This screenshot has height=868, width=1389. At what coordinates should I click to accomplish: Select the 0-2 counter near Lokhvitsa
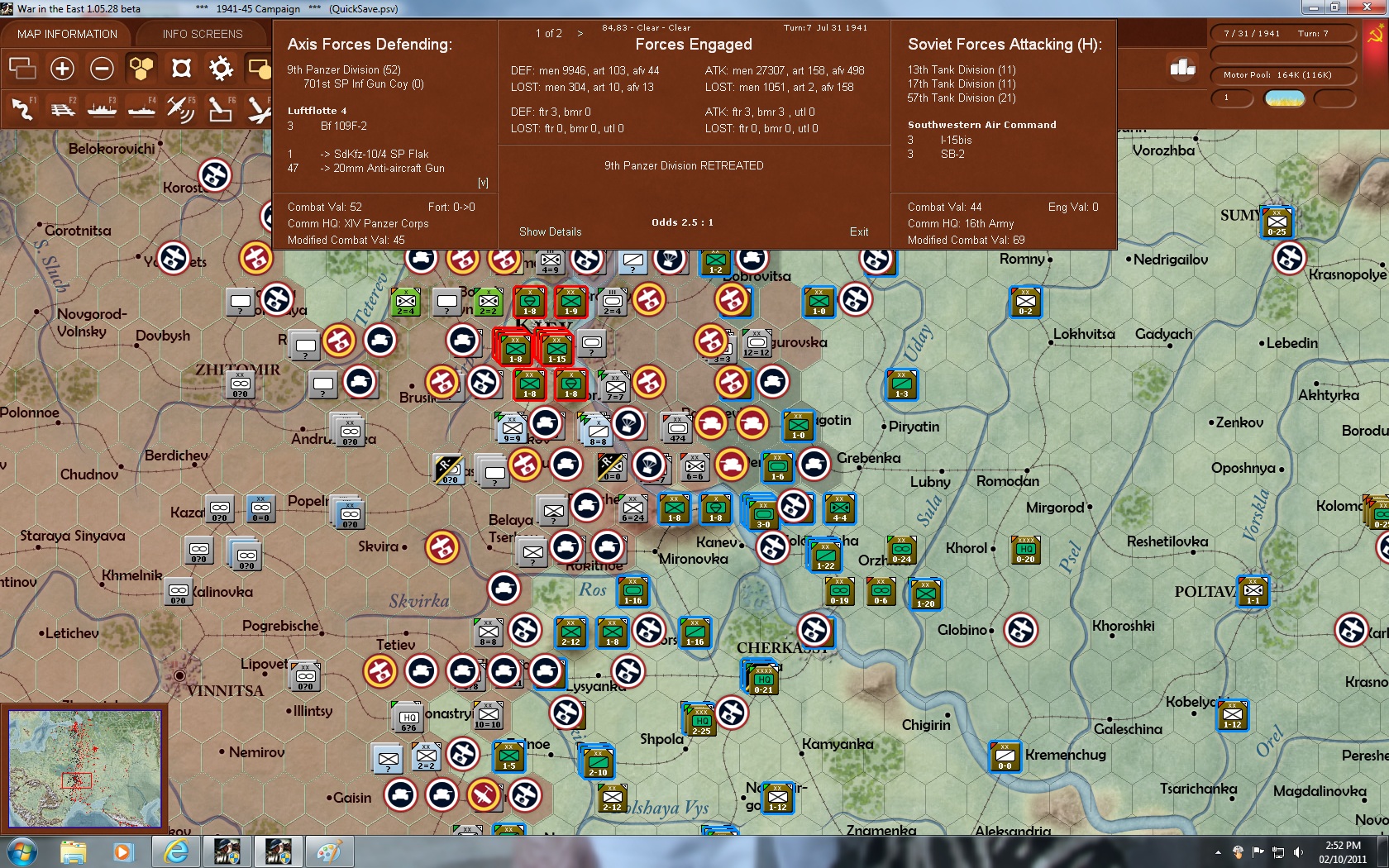[x=1025, y=302]
